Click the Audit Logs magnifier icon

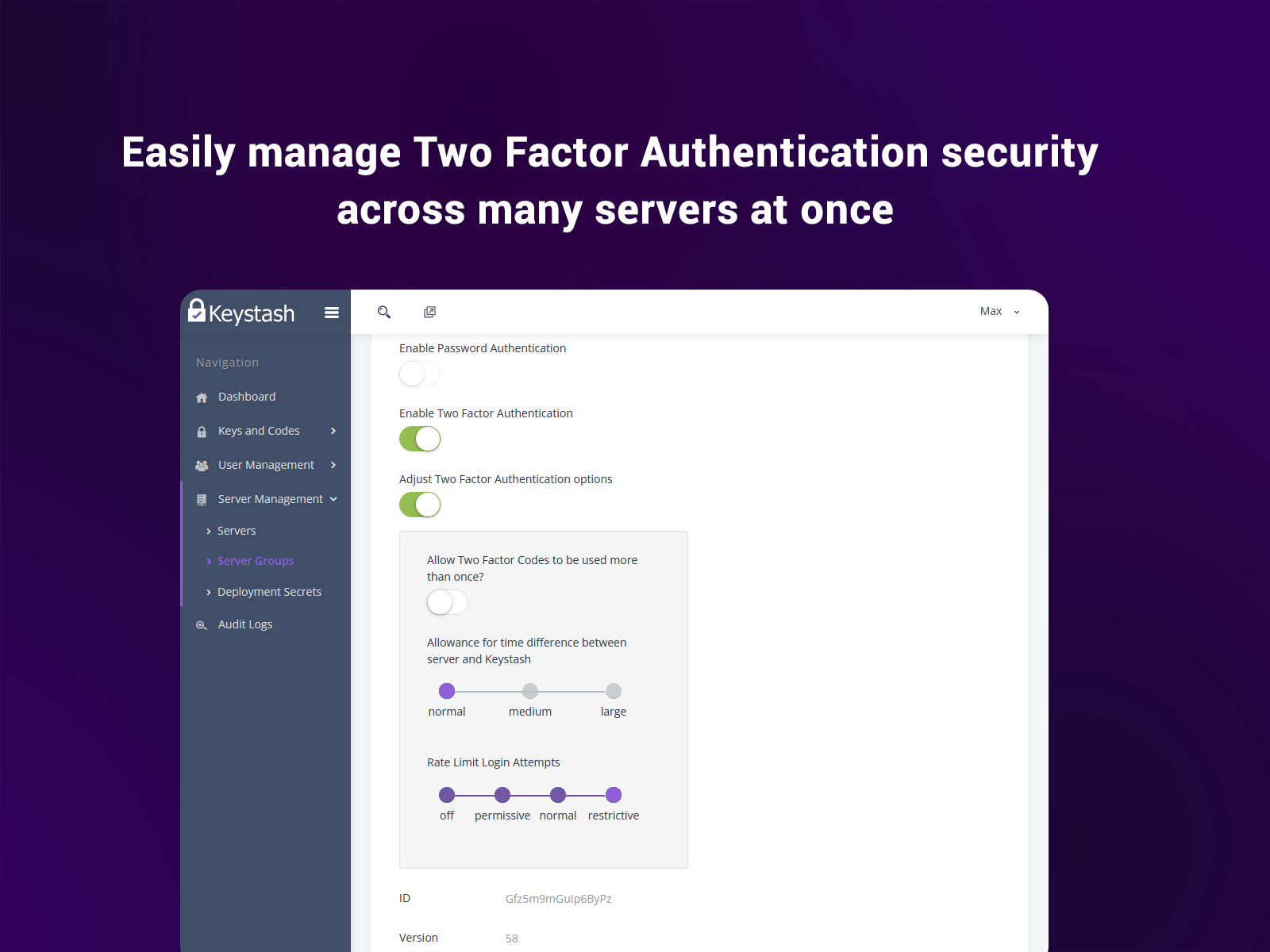coord(201,624)
